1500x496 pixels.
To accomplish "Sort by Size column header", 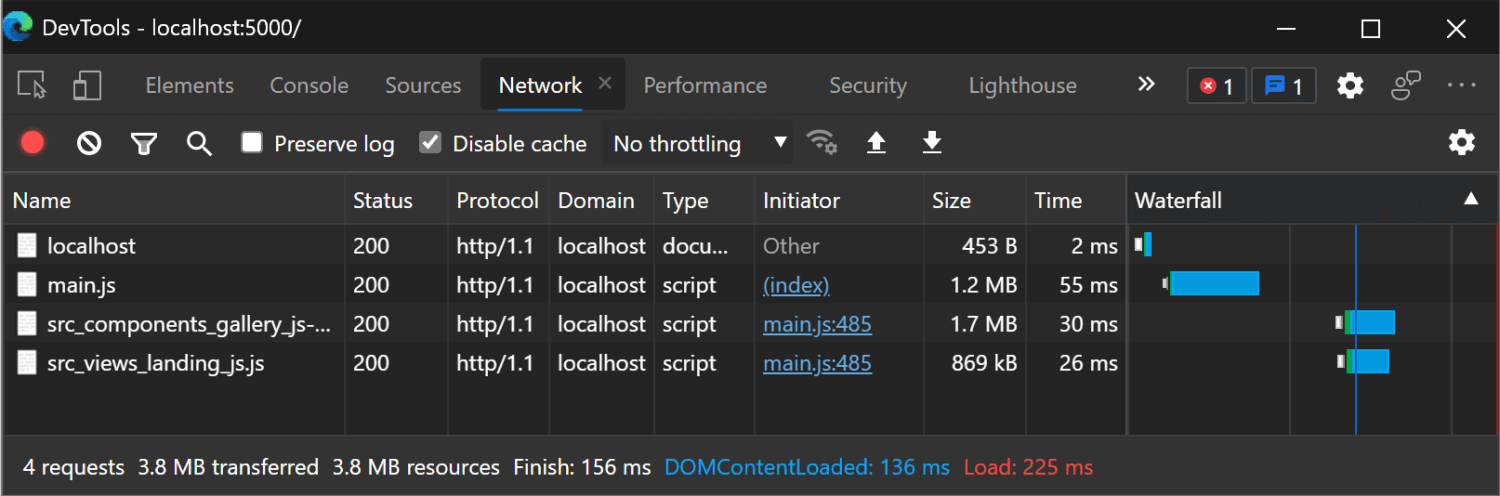I will coord(975,201).
